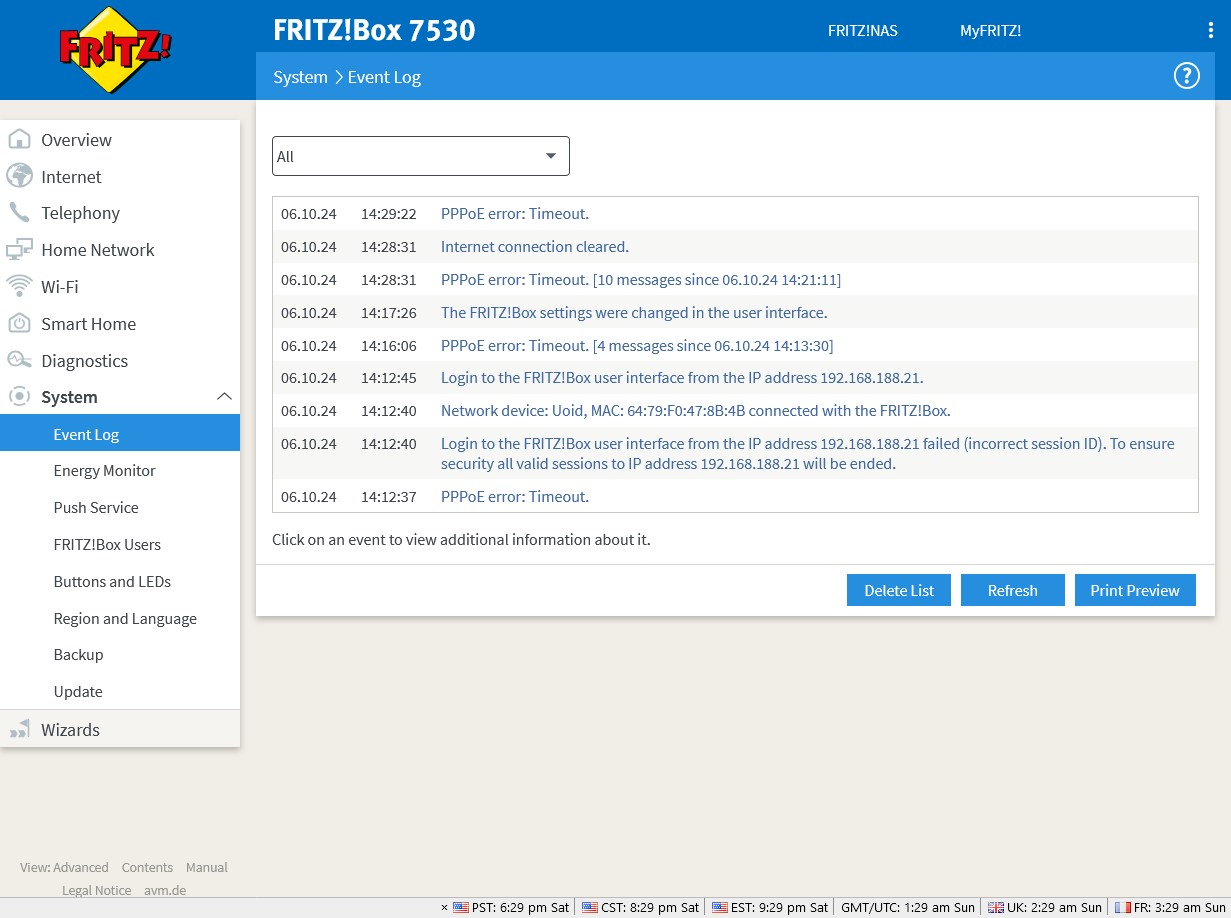Click the Delete List button
The image size is (1231, 918).
[898, 590]
